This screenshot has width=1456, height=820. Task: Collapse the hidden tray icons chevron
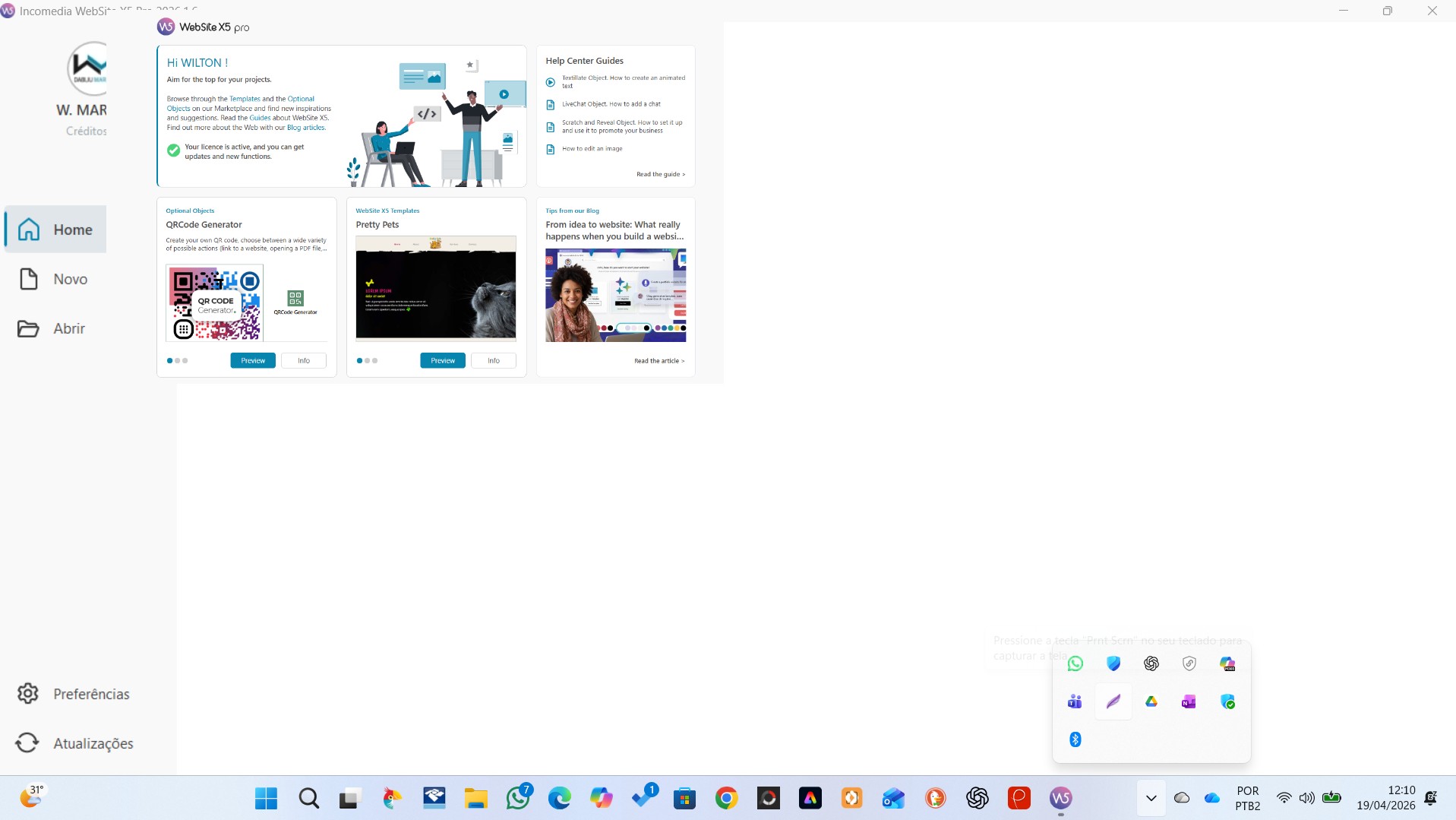[1151, 798]
